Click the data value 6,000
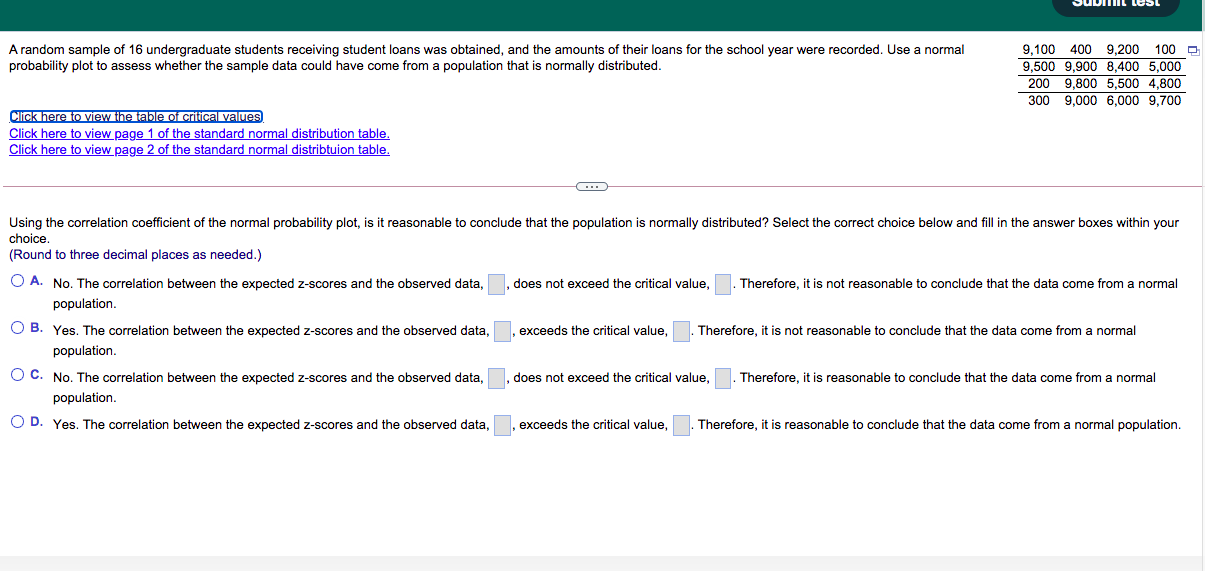The image size is (1205, 571). 1123,100
